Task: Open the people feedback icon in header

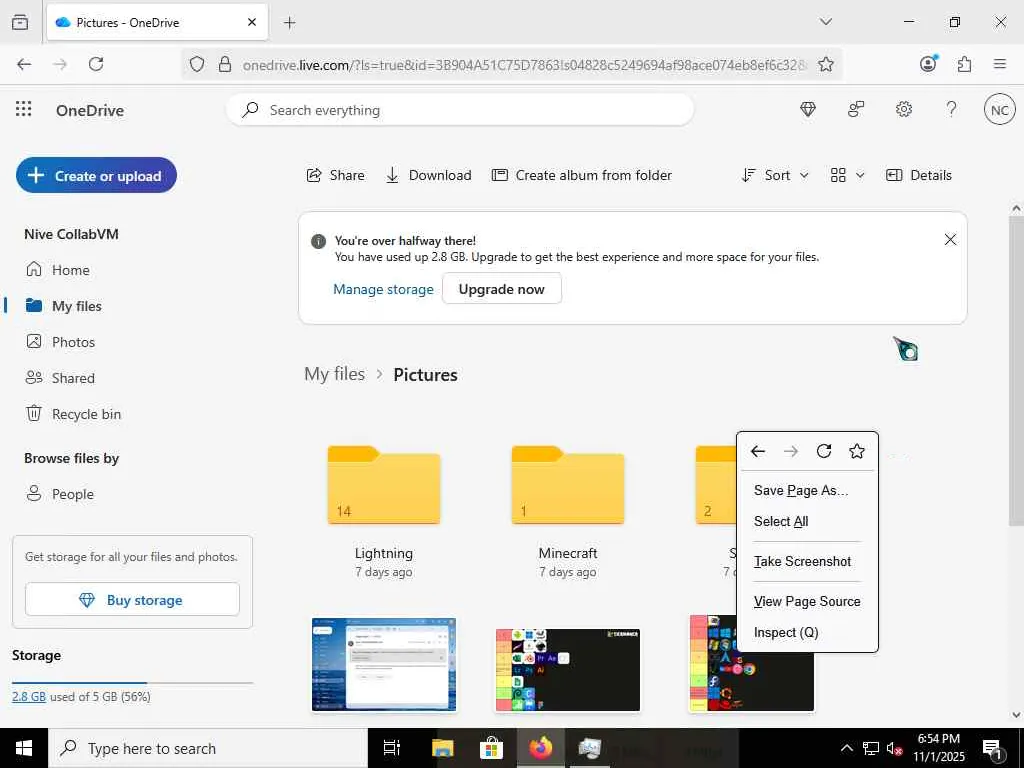Action: click(856, 109)
